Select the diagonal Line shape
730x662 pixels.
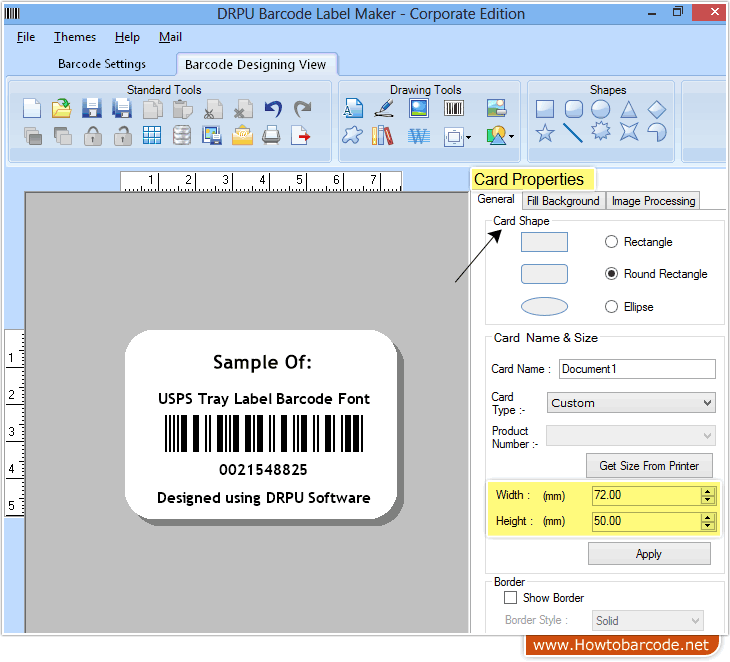click(x=573, y=133)
